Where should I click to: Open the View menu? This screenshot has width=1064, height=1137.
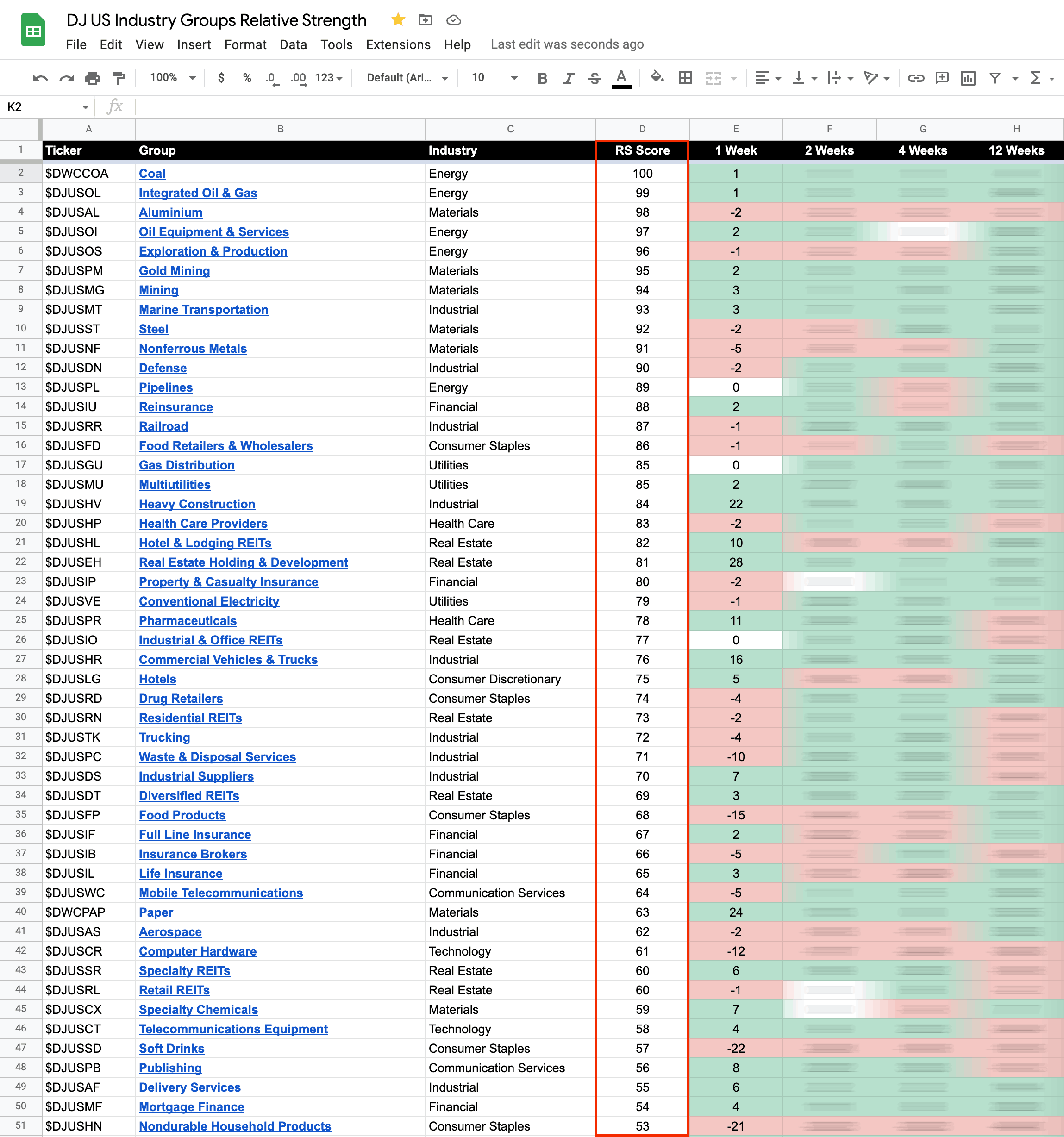[149, 44]
